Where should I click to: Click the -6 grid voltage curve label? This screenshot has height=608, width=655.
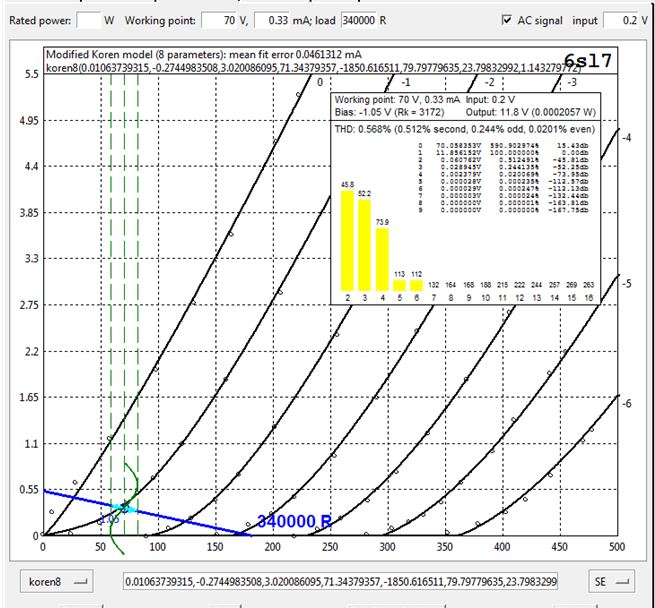tap(626, 403)
